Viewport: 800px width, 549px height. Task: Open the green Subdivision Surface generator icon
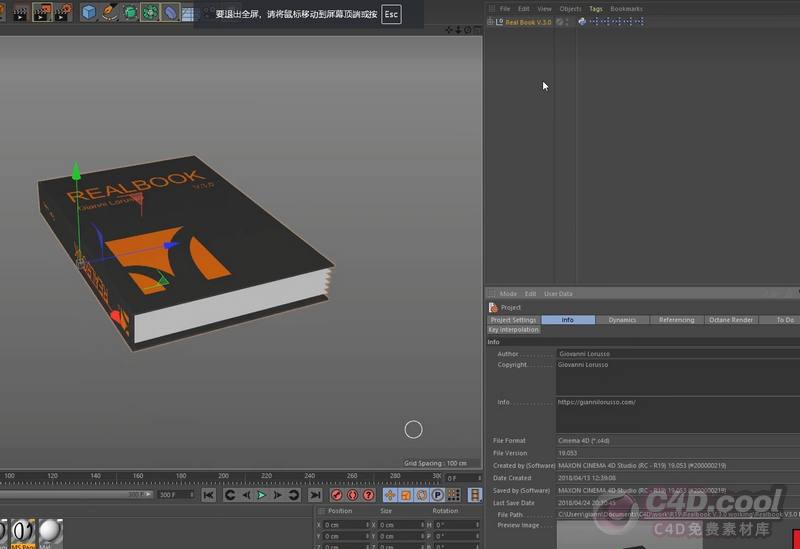tap(130, 12)
